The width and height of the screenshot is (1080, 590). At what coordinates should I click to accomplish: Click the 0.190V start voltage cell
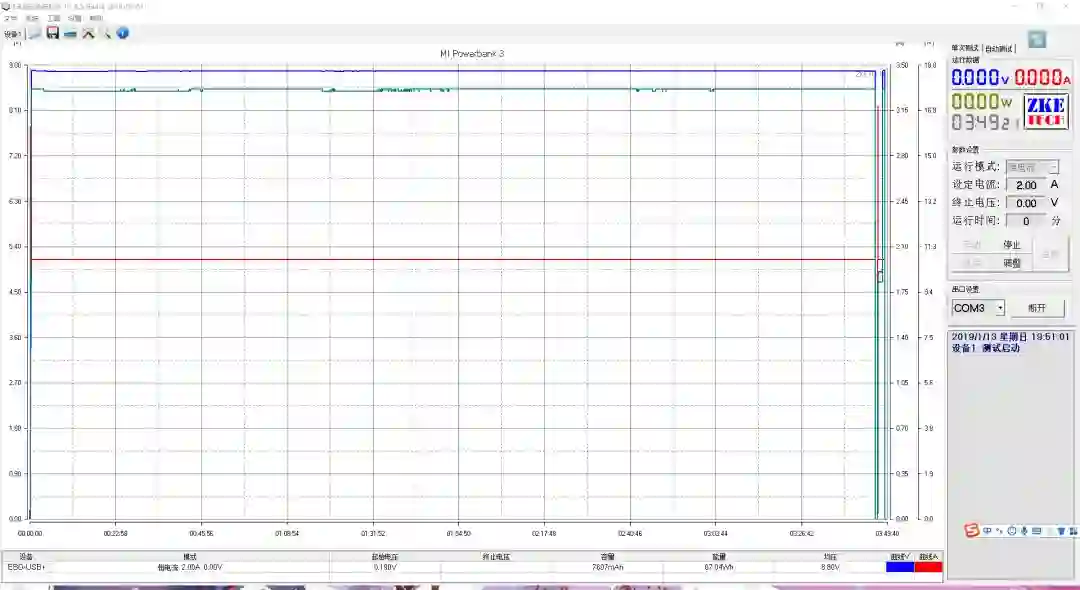click(385, 567)
